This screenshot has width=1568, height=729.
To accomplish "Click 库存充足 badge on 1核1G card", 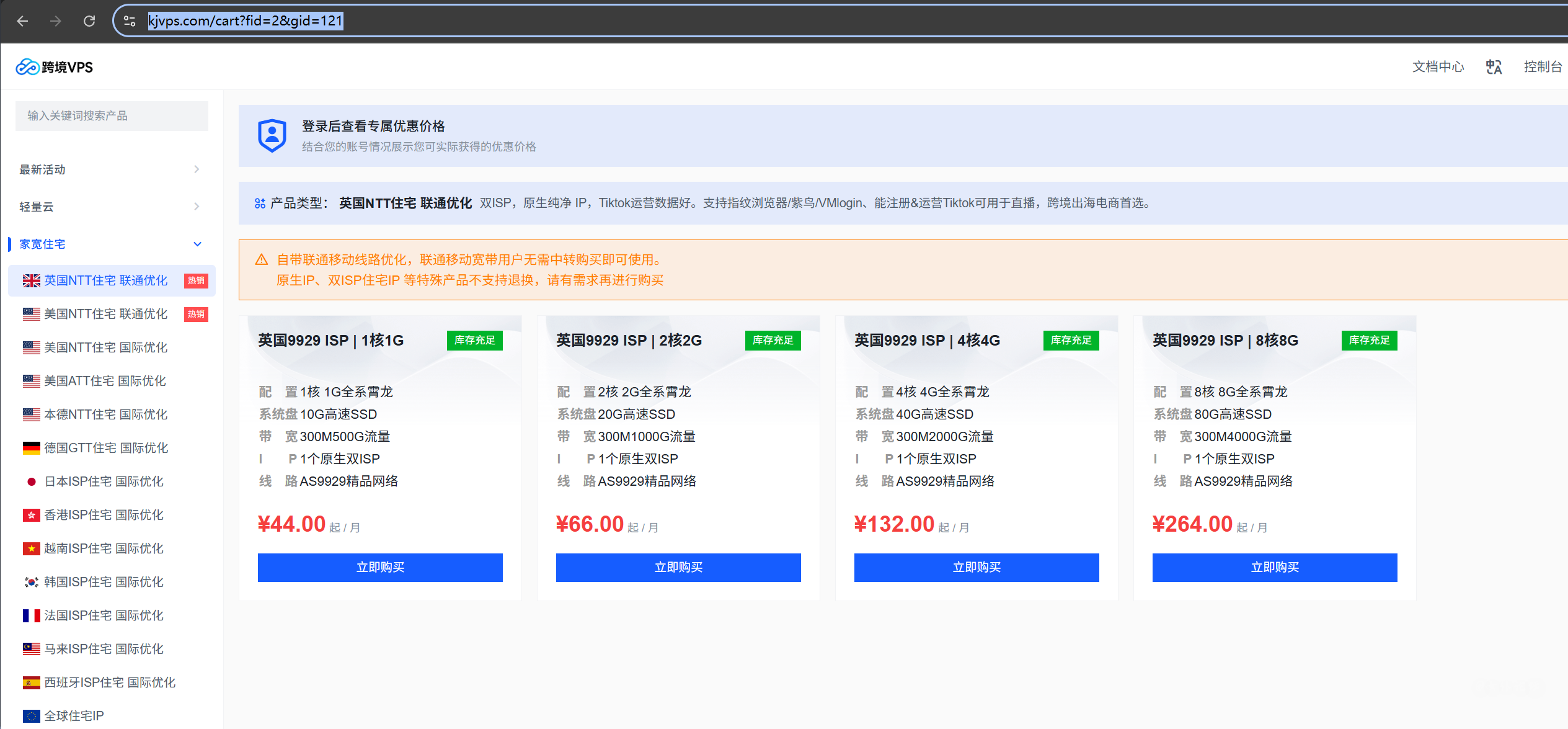I will click(474, 340).
